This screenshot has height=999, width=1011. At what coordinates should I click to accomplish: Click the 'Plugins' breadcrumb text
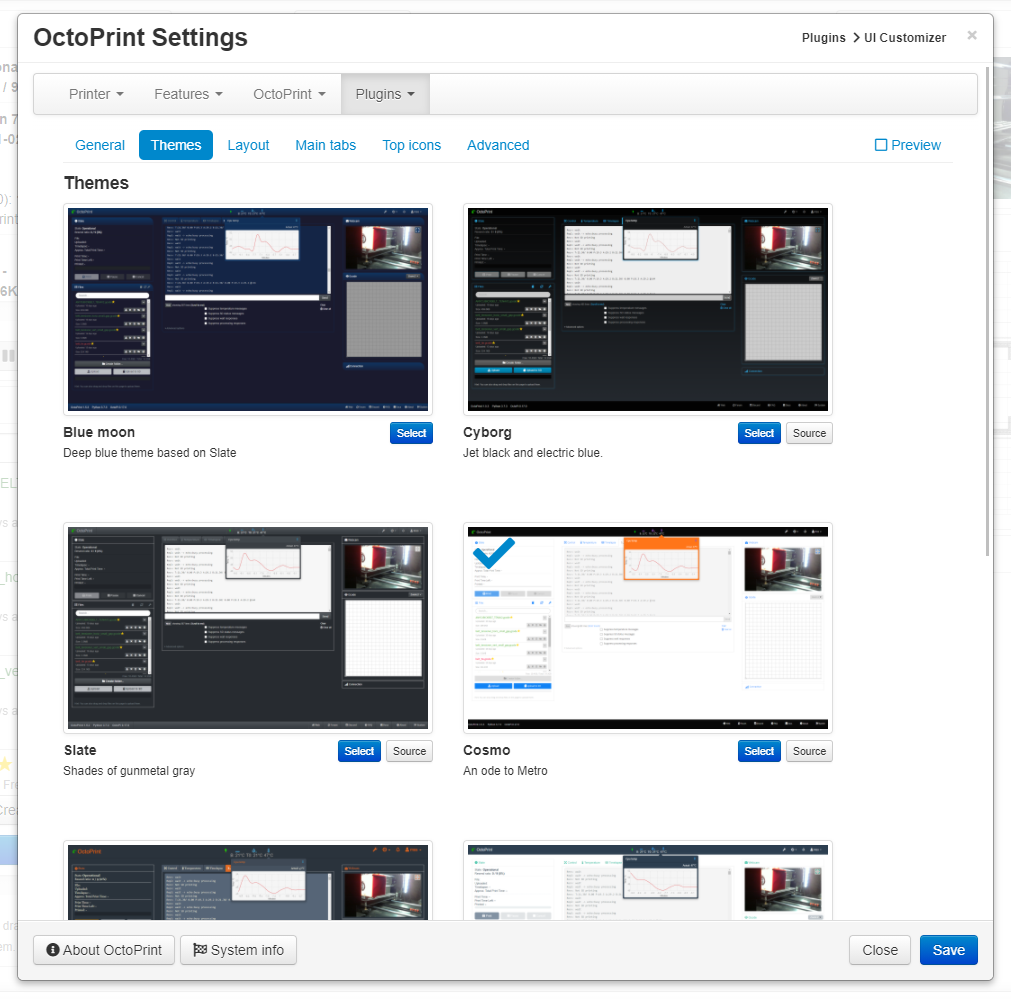click(x=823, y=38)
